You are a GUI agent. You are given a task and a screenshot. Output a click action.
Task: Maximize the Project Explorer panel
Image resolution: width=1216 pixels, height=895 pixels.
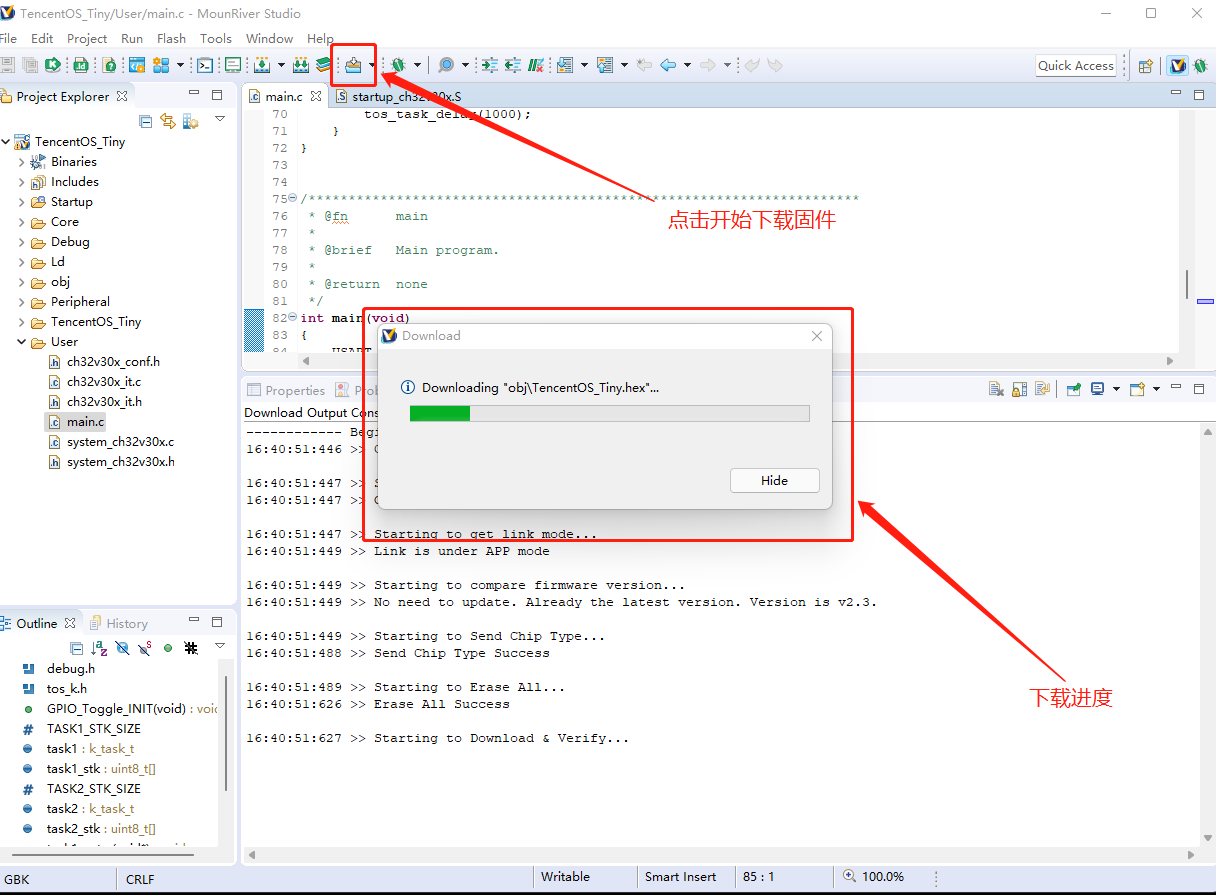[x=217, y=95]
